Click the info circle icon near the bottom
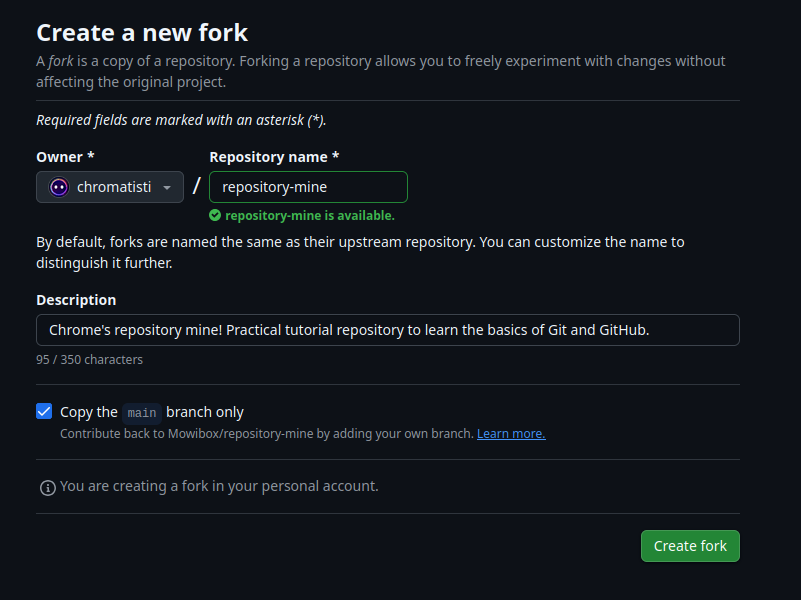The width and height of the screenshot is (801, 600). pos(47,487)
